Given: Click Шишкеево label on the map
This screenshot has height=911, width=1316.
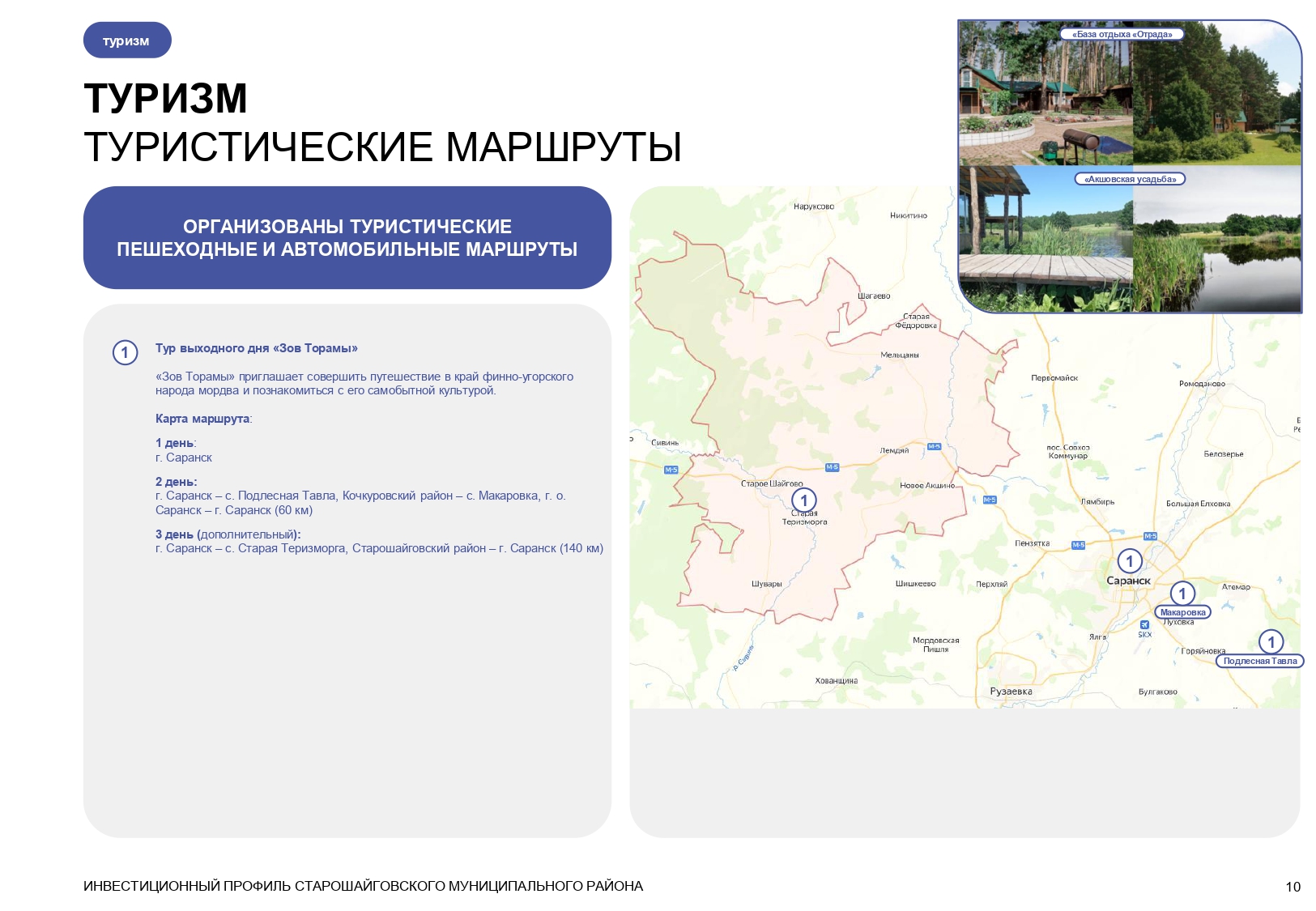Looking at the screenshot, I should (915, 584).
